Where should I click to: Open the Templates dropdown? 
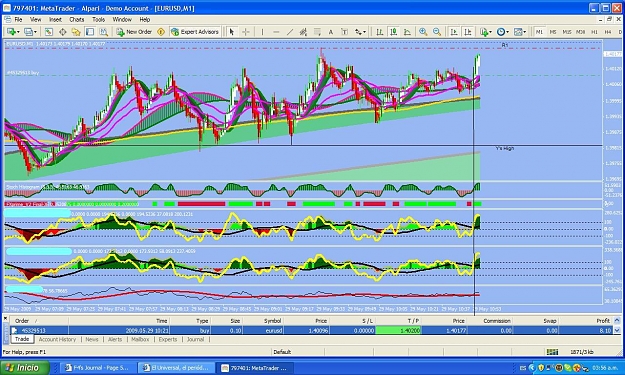point(520,32)
